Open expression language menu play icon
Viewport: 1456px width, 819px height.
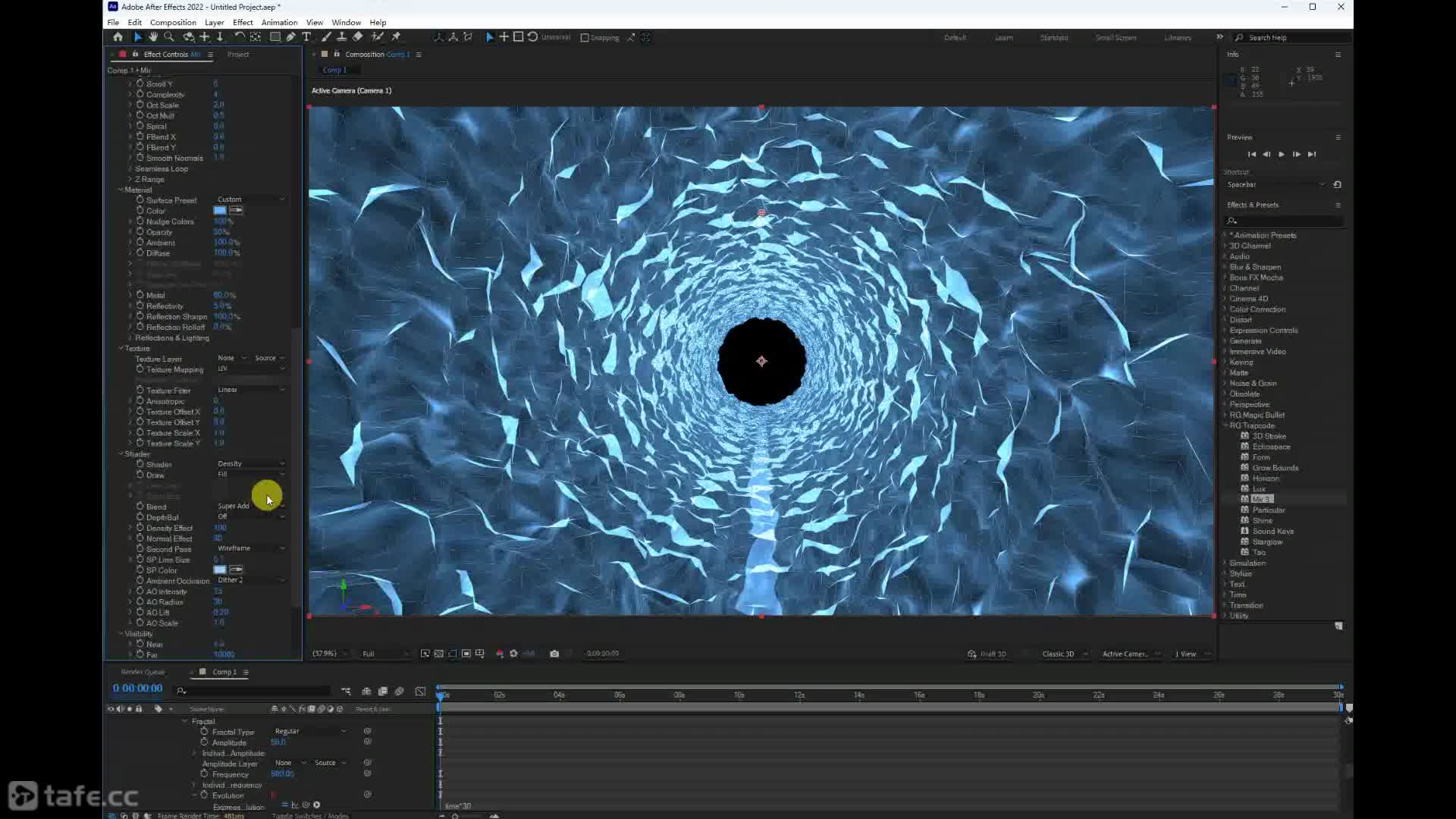pyautogui.click(x=317, y=805)
